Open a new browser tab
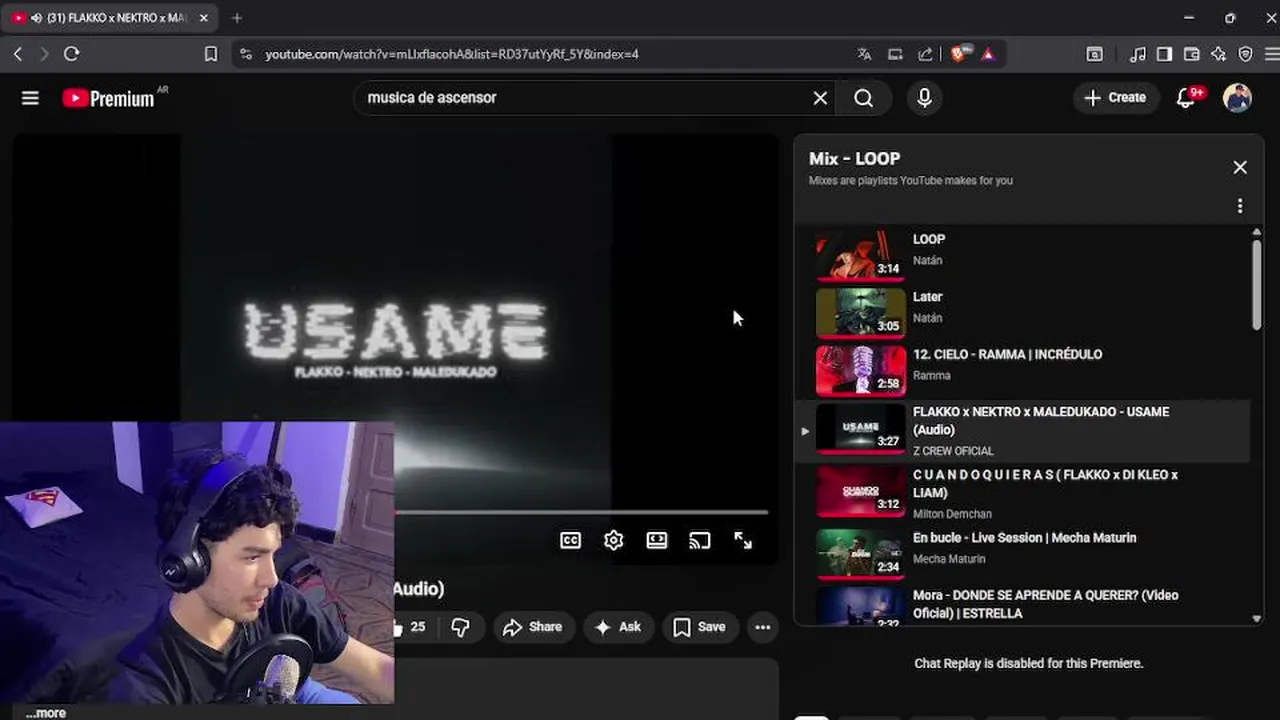 coord(237,18)
